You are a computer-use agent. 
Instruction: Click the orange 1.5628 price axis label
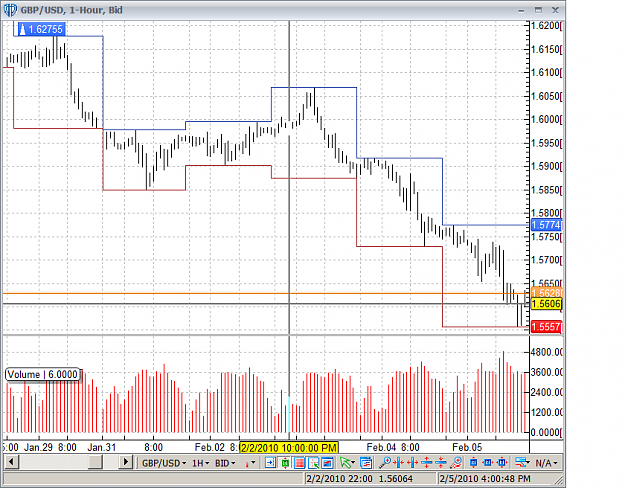546,293
